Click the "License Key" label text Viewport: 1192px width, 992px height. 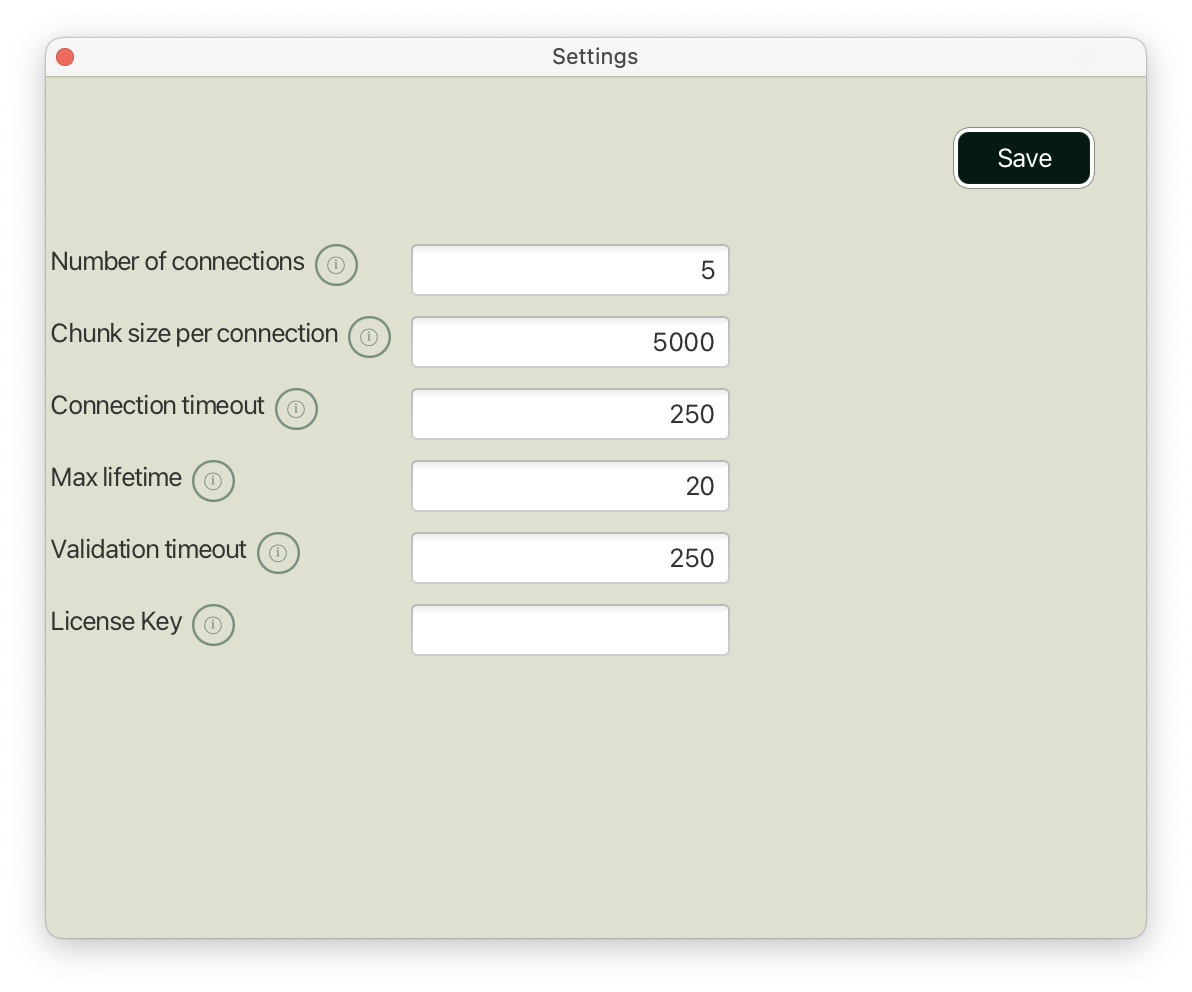coord(116,622)
